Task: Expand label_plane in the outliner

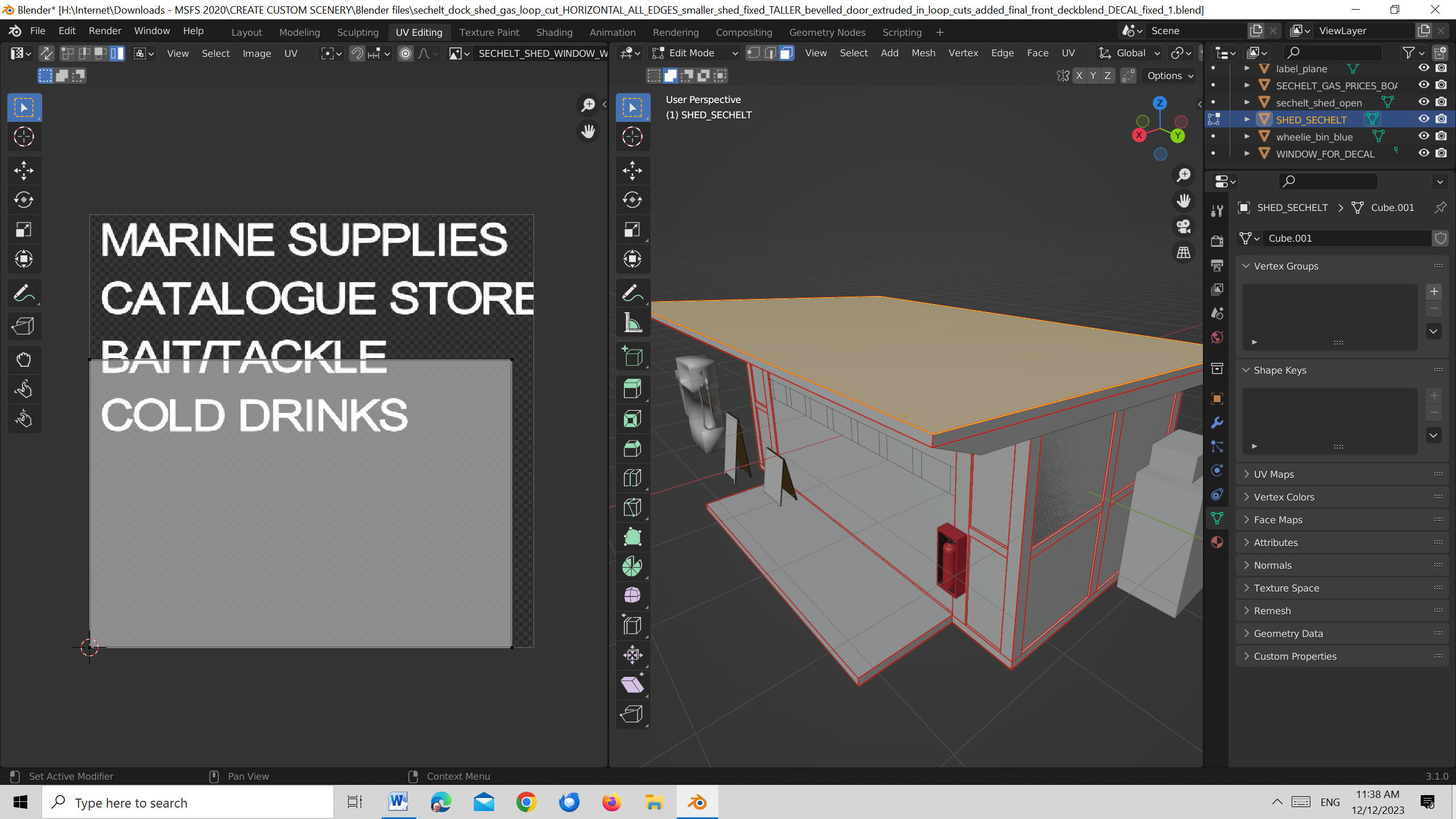Action: click(1247, 68)
